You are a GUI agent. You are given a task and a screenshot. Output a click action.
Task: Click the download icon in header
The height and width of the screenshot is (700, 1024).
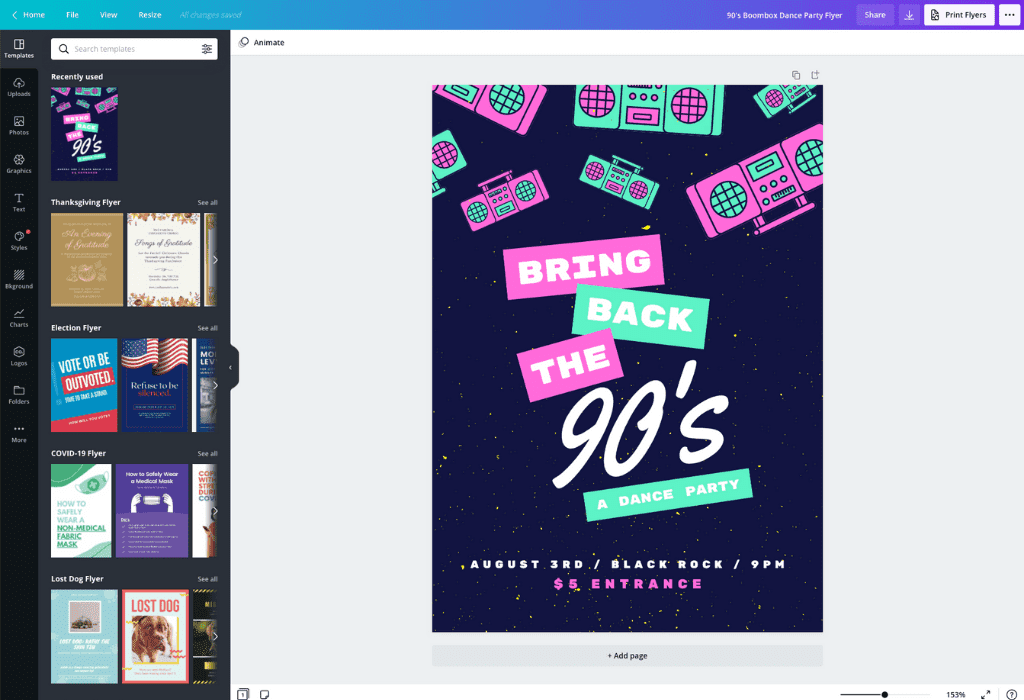(x=909, y=15)
